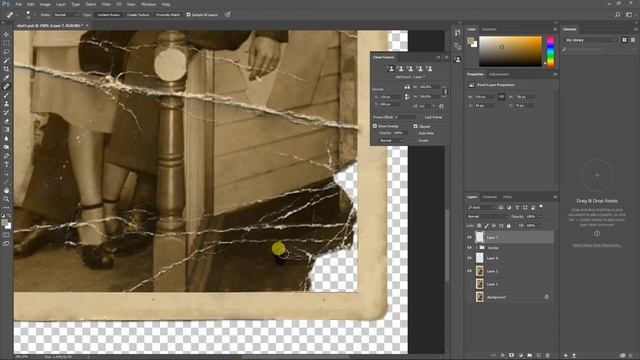The width and height of the screenshot is (640, 360).
Task: Click new adjustment layer icon
Action: tap(520, 356)
